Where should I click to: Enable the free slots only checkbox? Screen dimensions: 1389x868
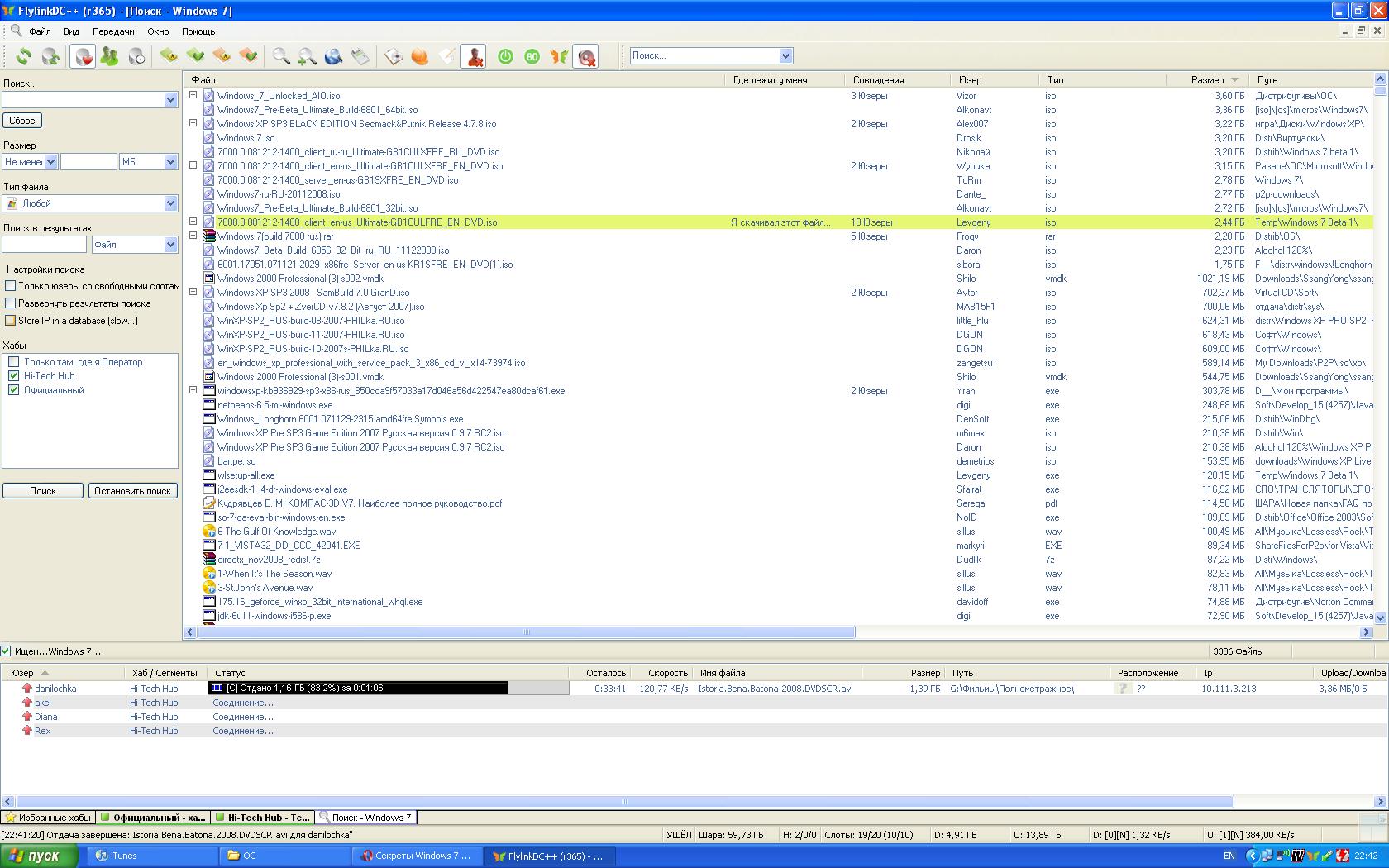(11, 286)
